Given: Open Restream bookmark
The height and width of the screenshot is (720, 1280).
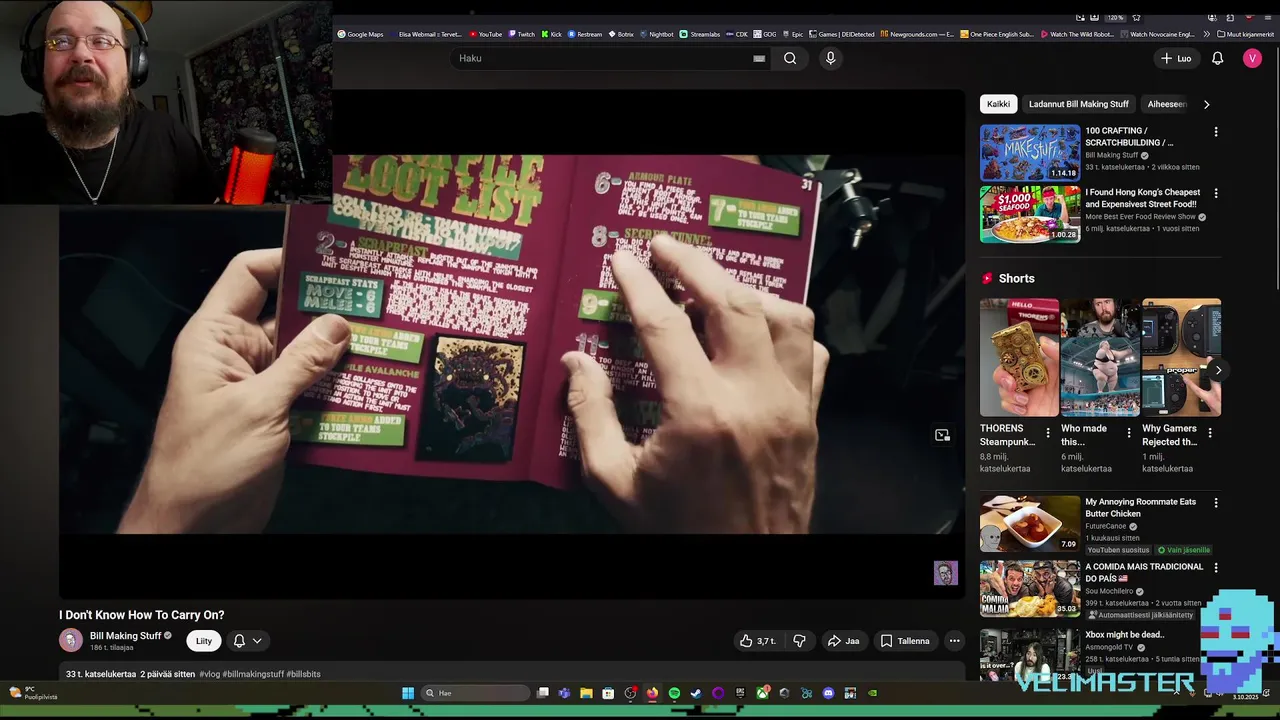Looking at the screenshot, I should pos(585,34).
